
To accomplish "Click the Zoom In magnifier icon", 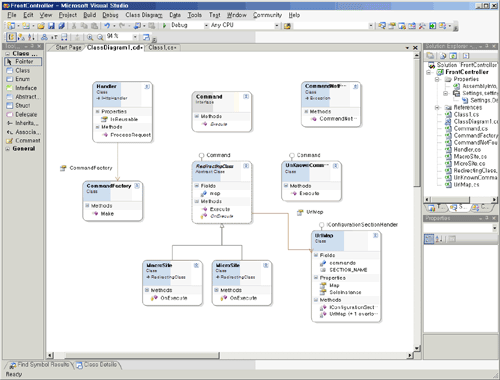I will point(90,37).
